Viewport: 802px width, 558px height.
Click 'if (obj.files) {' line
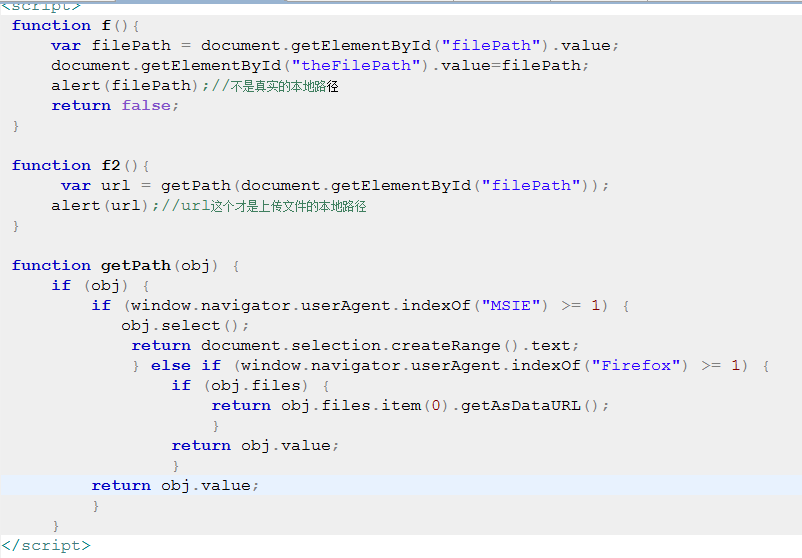[250, 386]
